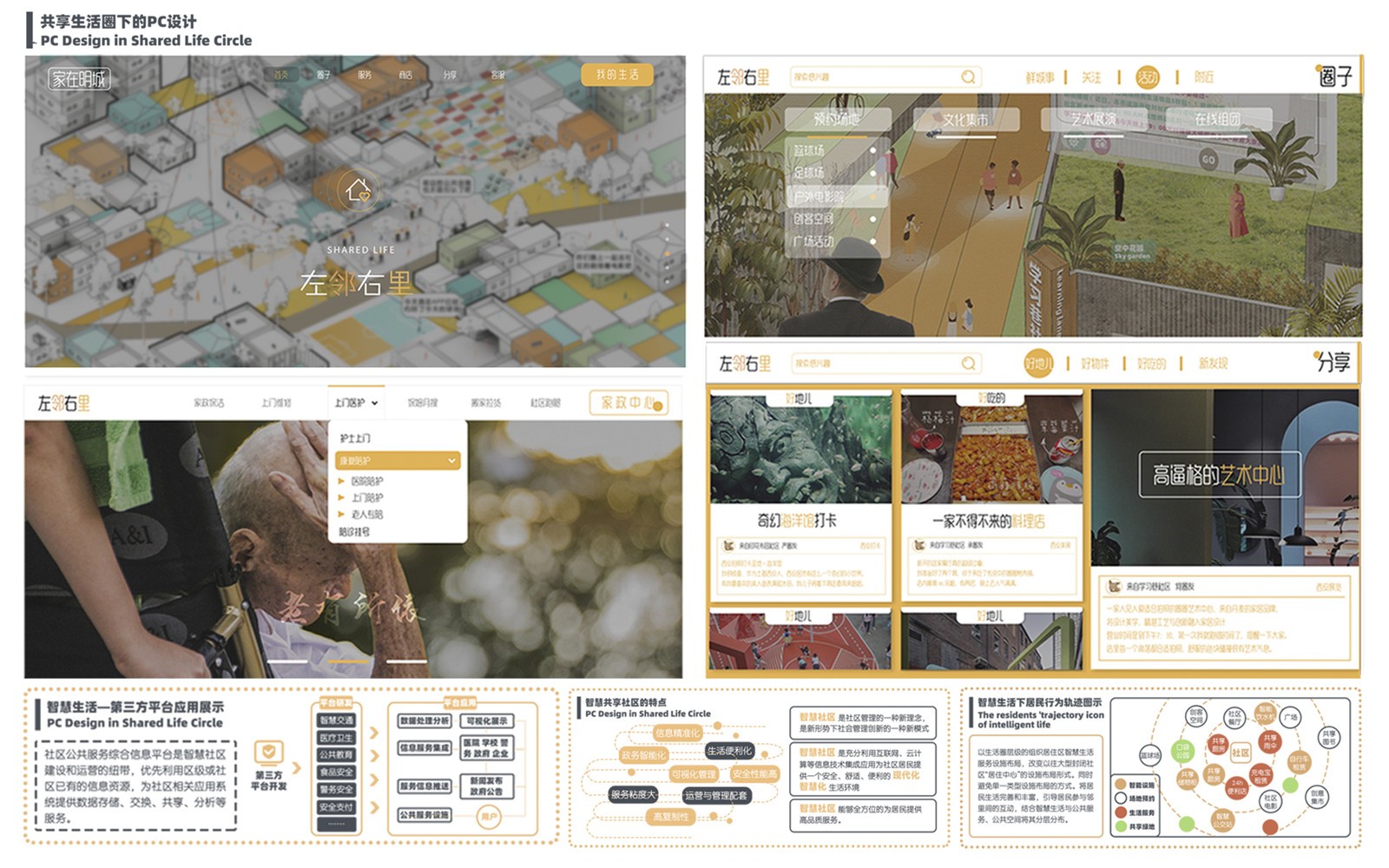Select the 创客空间 radio option

[872, 219]
